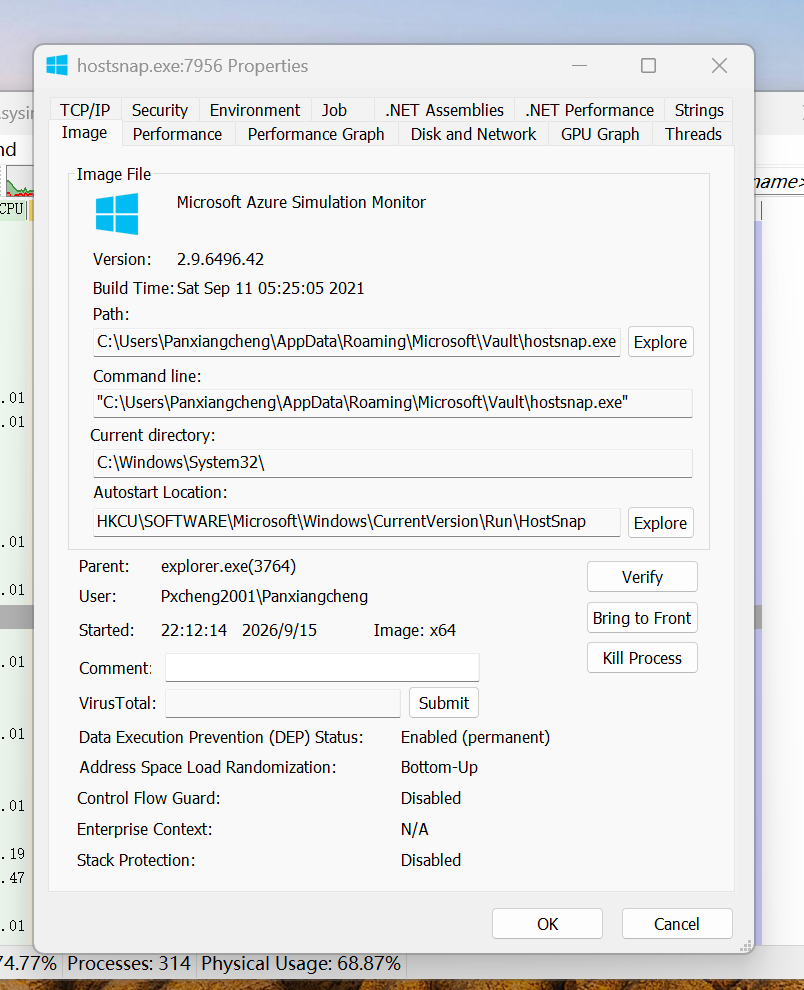Click the version number 2.9.6496.42
The height and width of the screenshot is (990, 804).
click(x=220, y=259)
